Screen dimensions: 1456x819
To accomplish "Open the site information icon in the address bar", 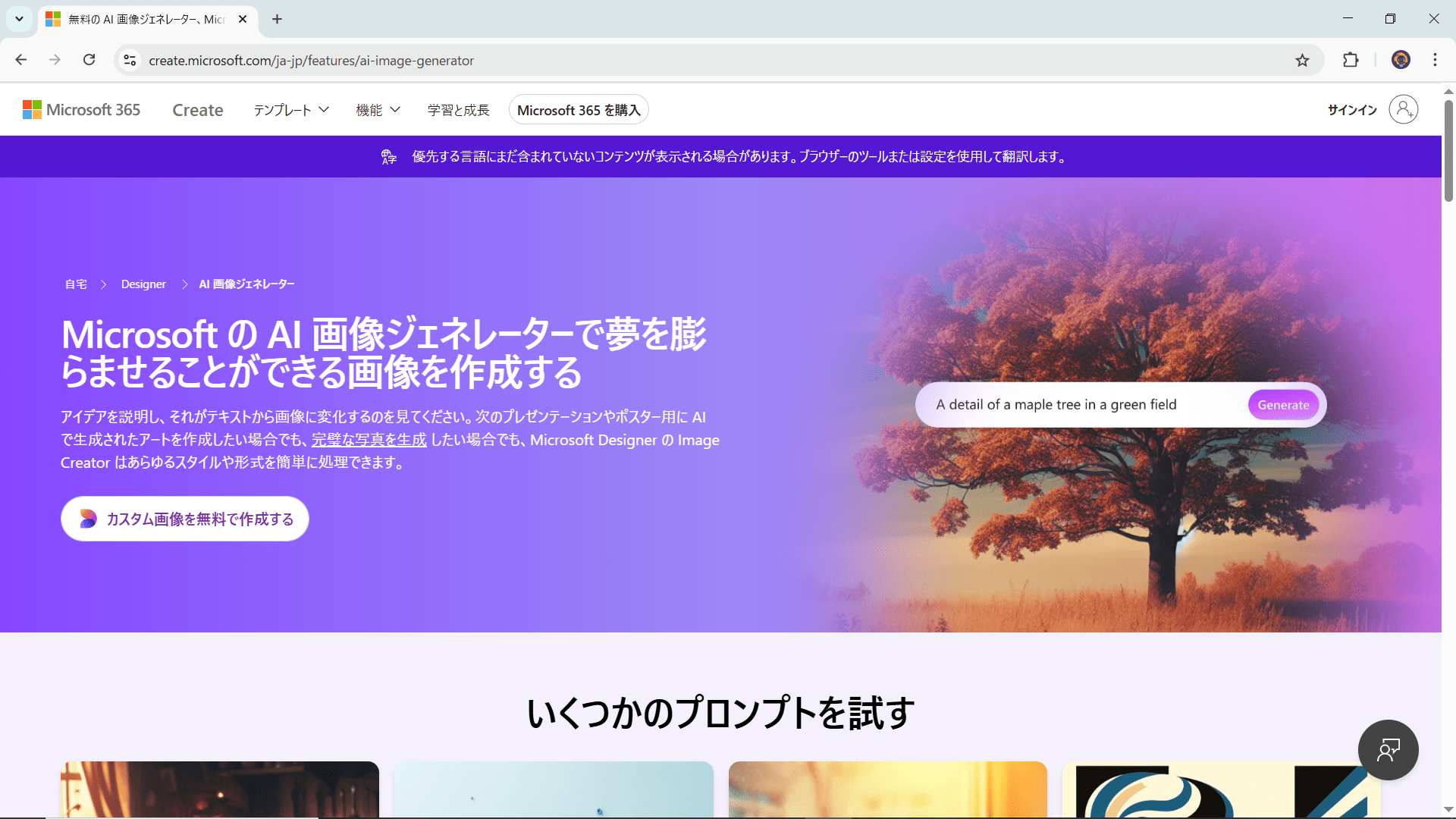I will tap(130, 60).
